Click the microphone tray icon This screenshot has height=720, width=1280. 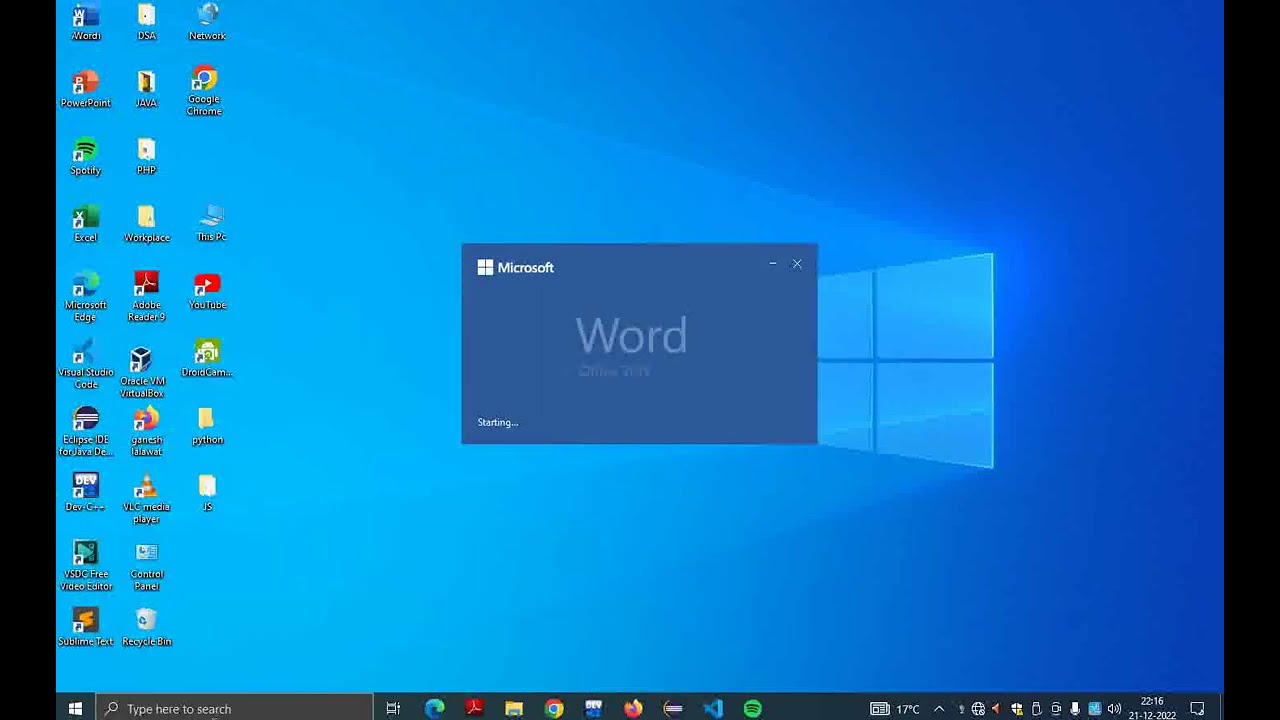pyautogui.click(x=1075, y=709)
